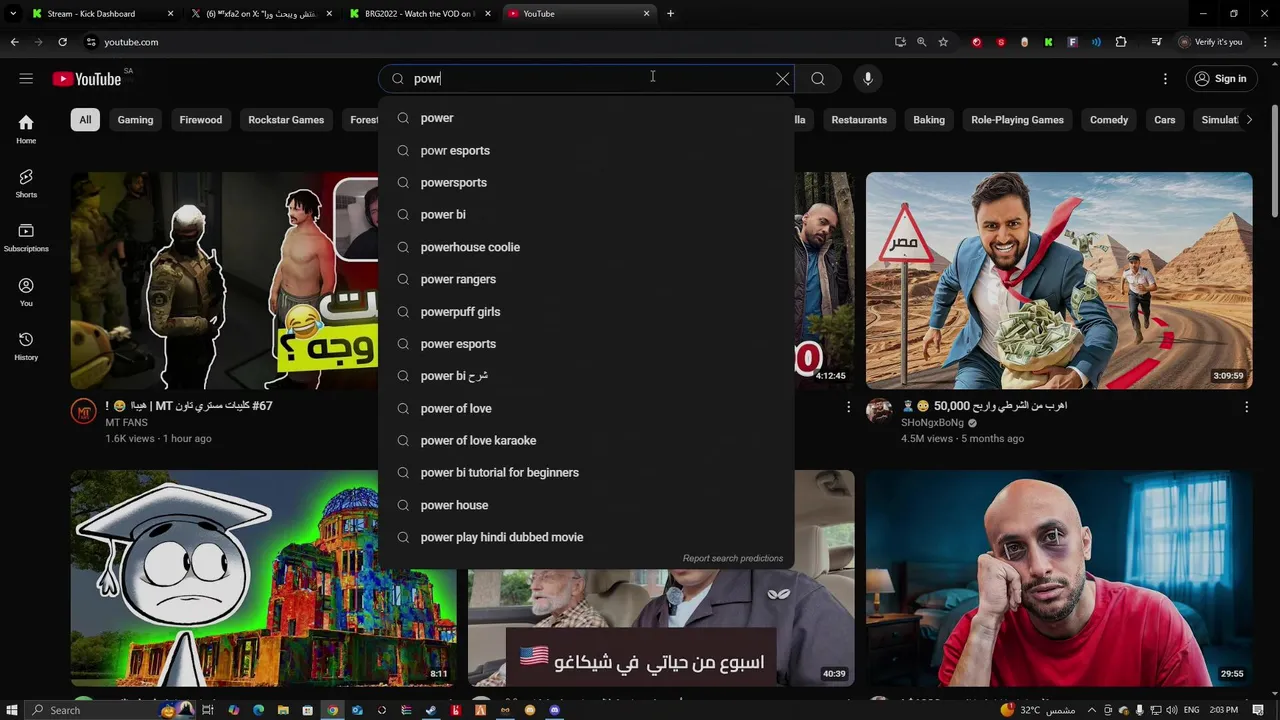This screenshot has height=720, width=1280.
Task: Open History in the left sidebar
Action: point(26,345)
